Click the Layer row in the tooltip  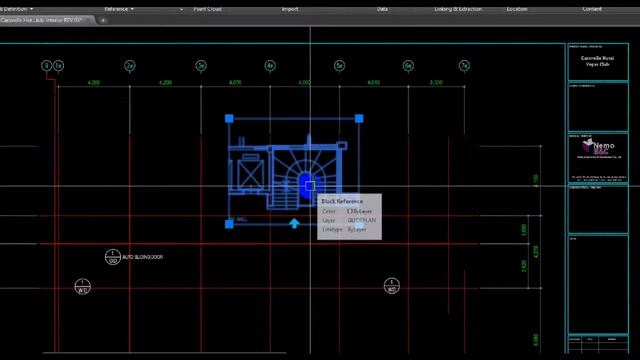(349, 220)
